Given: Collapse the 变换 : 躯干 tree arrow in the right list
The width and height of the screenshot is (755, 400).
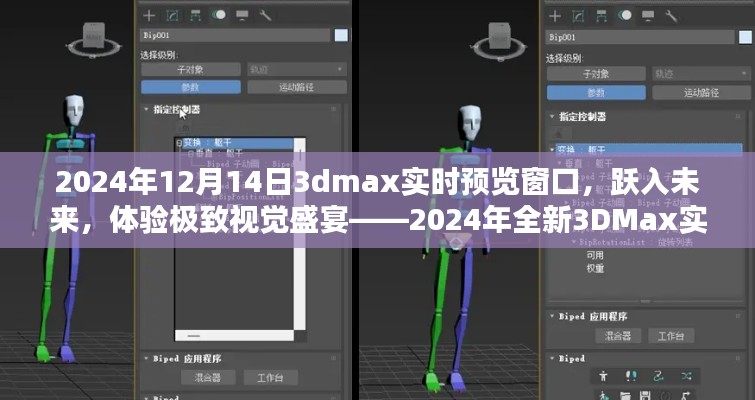Looking at the screenshot, I should coord(553,150).
